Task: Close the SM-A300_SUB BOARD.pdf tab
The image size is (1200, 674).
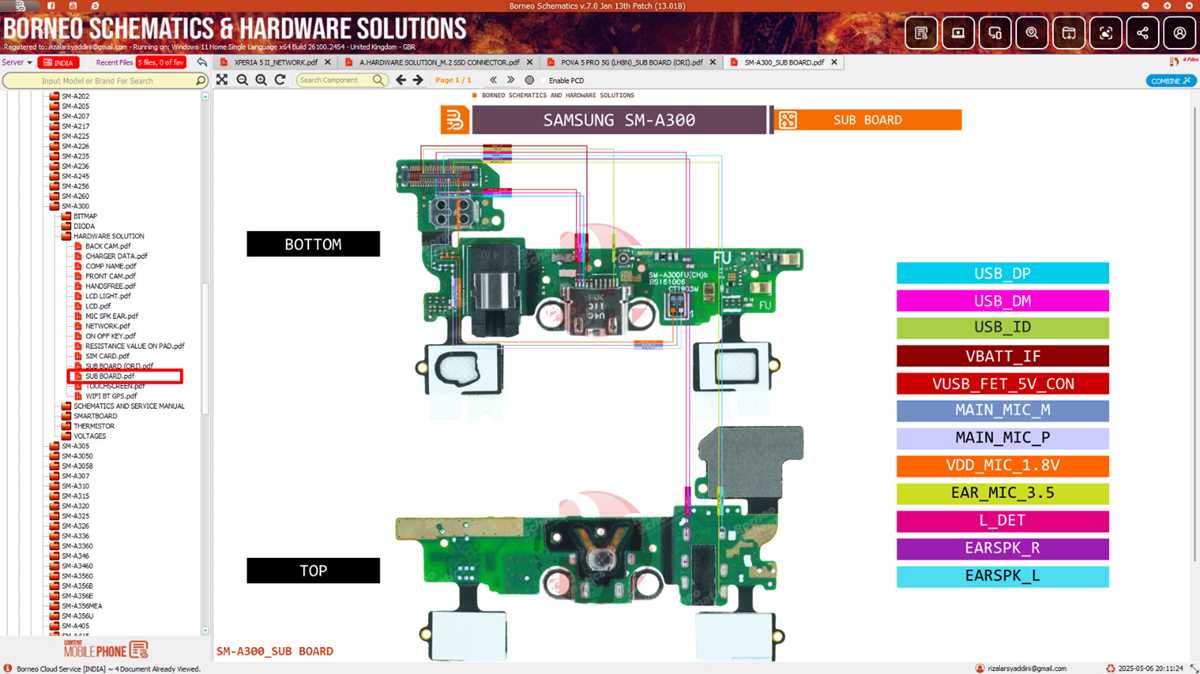Action: (834, 62)
